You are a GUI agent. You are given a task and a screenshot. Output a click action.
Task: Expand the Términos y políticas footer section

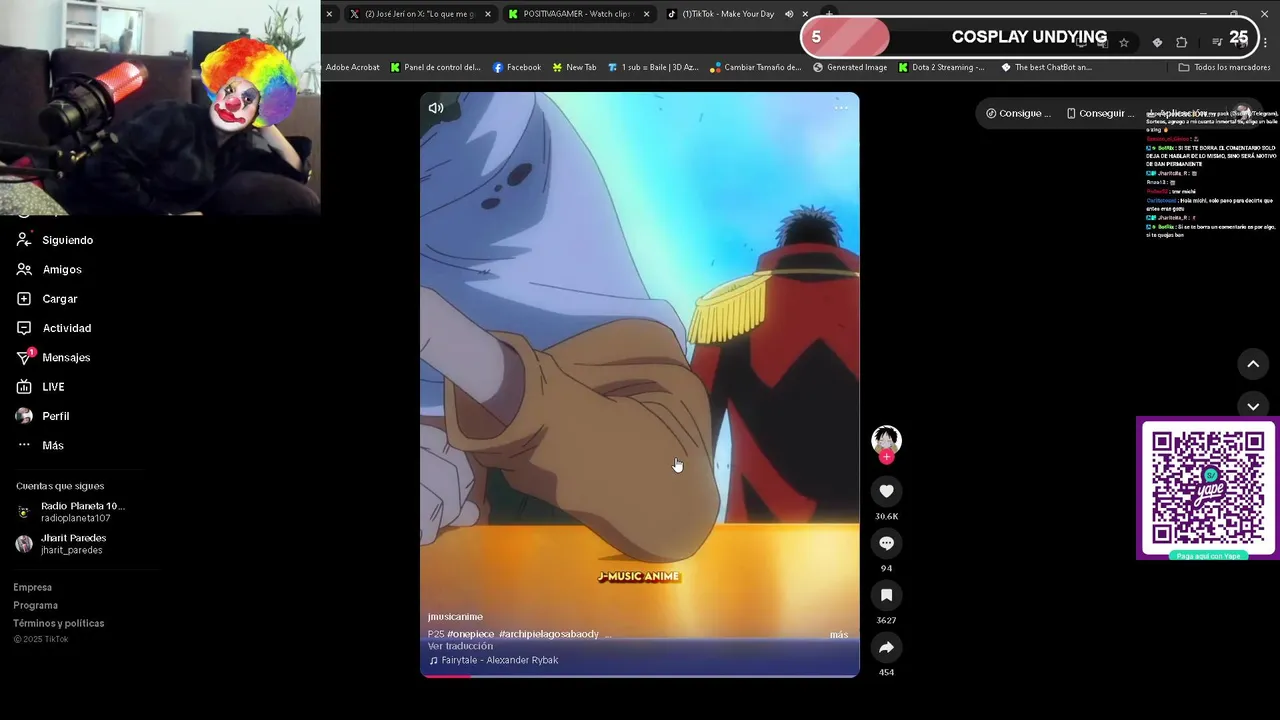tap(58, 623)
